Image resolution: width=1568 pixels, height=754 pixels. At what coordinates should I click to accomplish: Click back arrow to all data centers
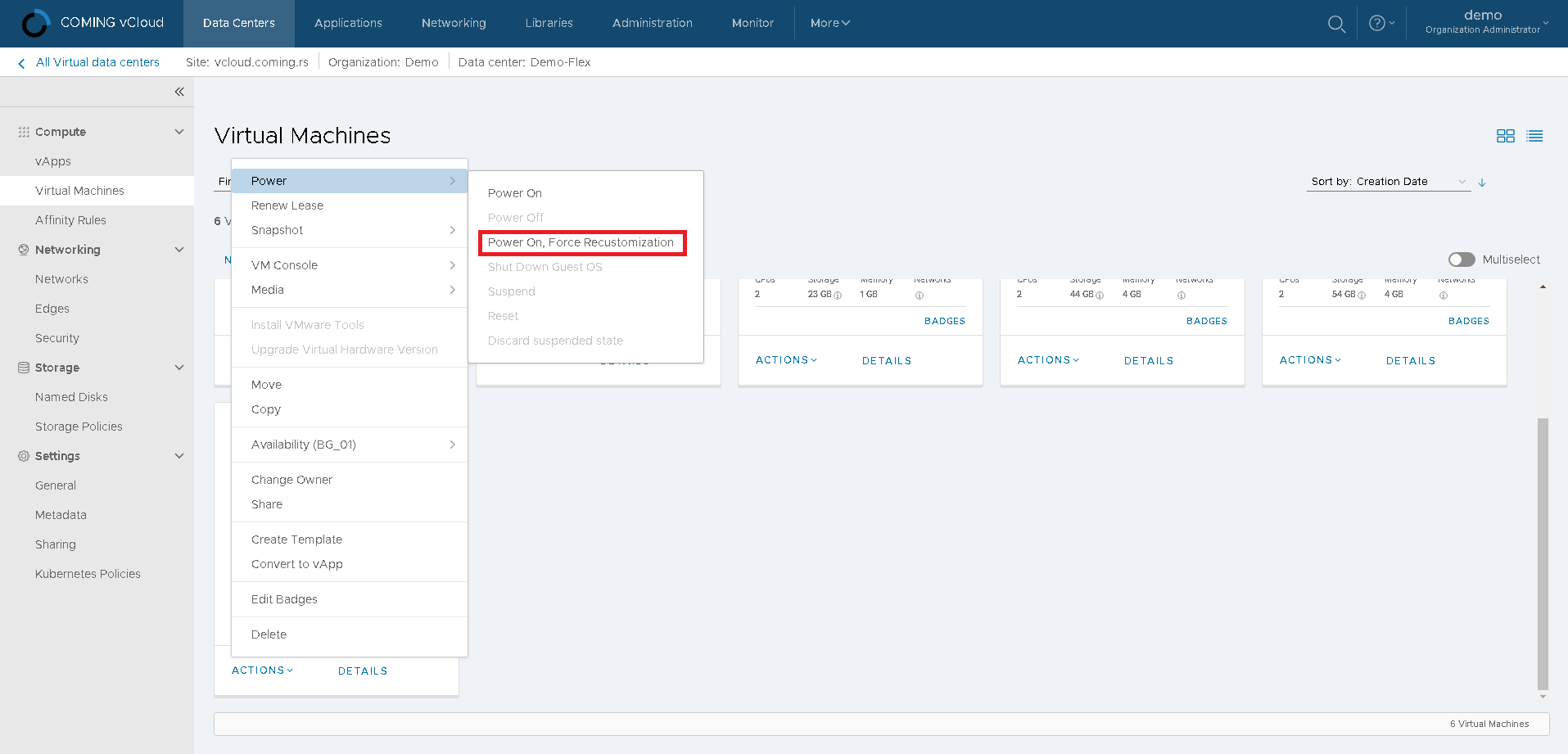21,63
